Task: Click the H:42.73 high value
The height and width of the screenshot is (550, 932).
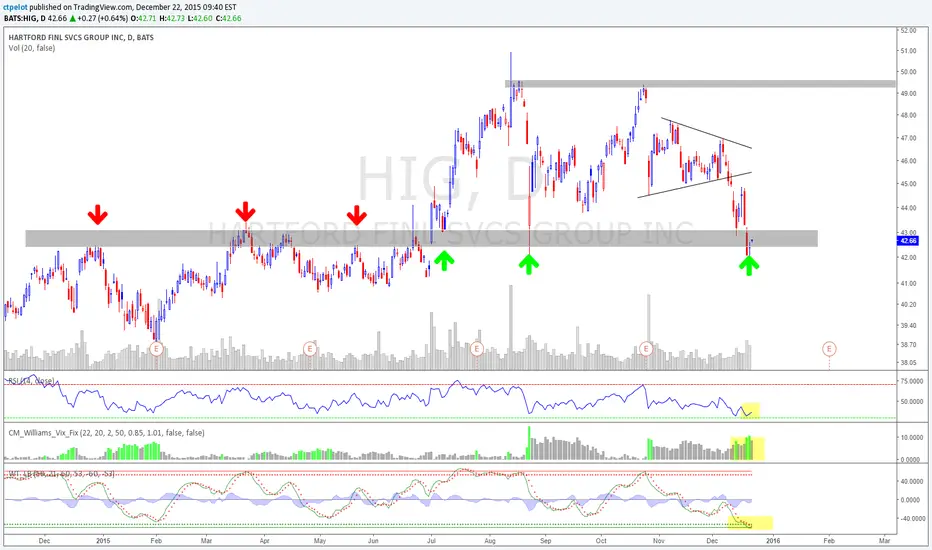Action: click(x=171, y=18)
